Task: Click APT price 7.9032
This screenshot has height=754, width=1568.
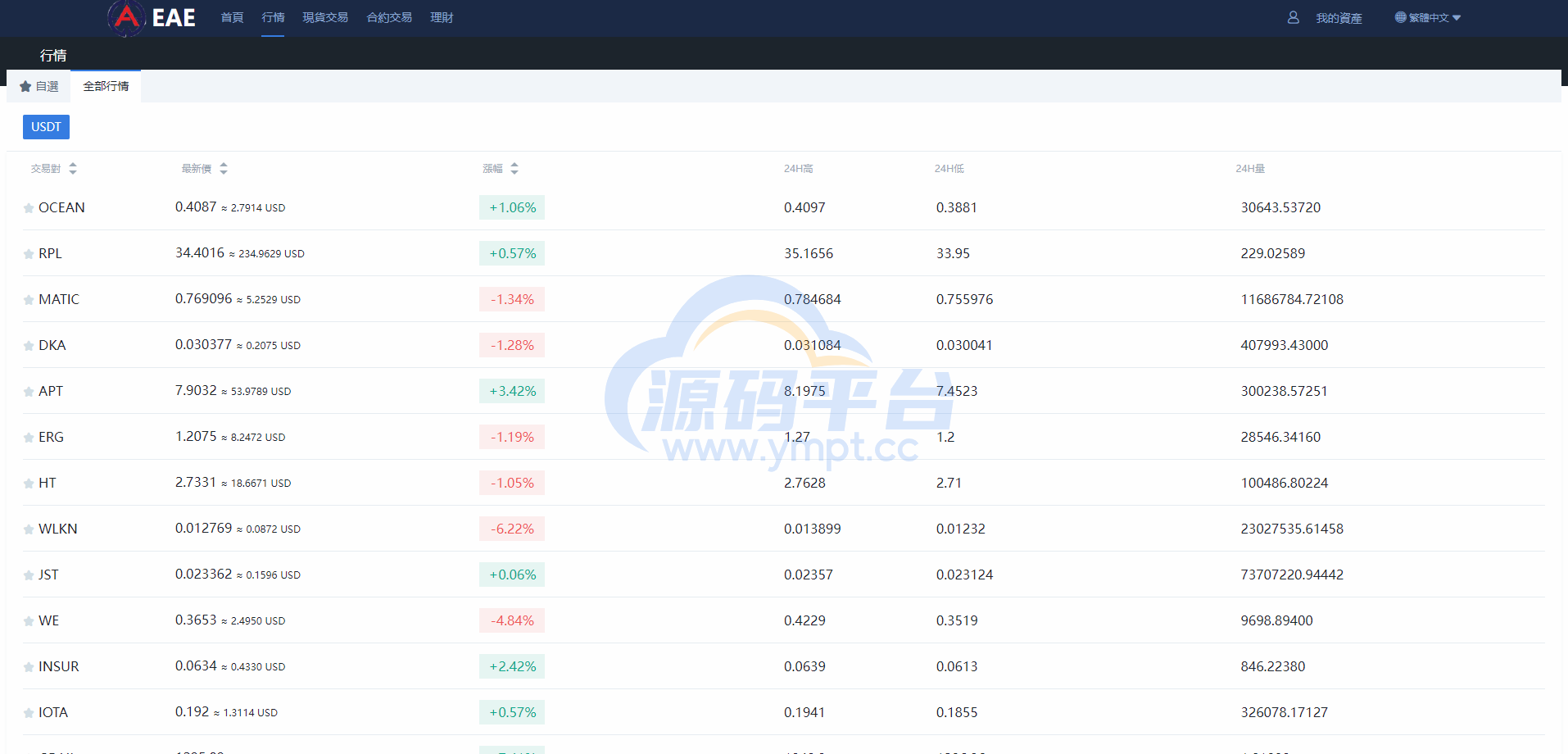Action: coord(196,390)
